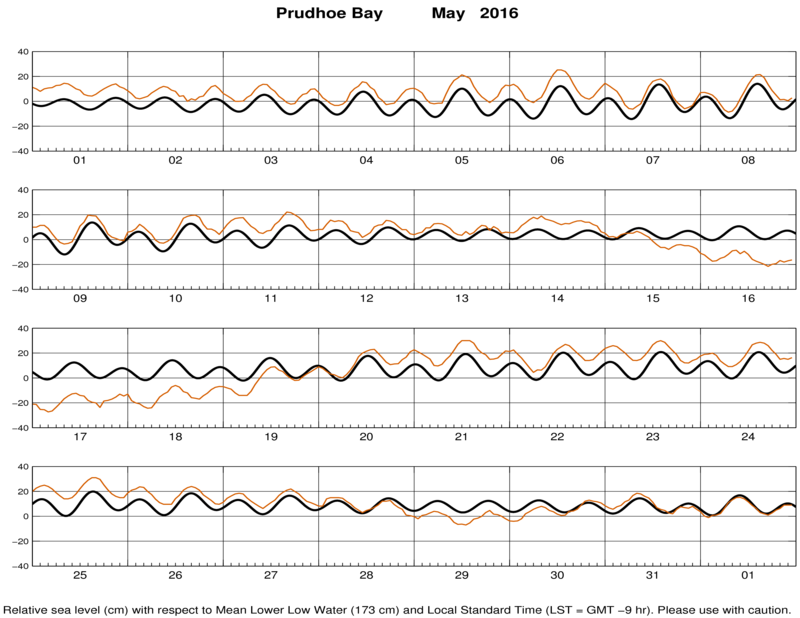Click the day label "18"
The width and height of the screenshot is (800, 618).
[x=176, y=437]
